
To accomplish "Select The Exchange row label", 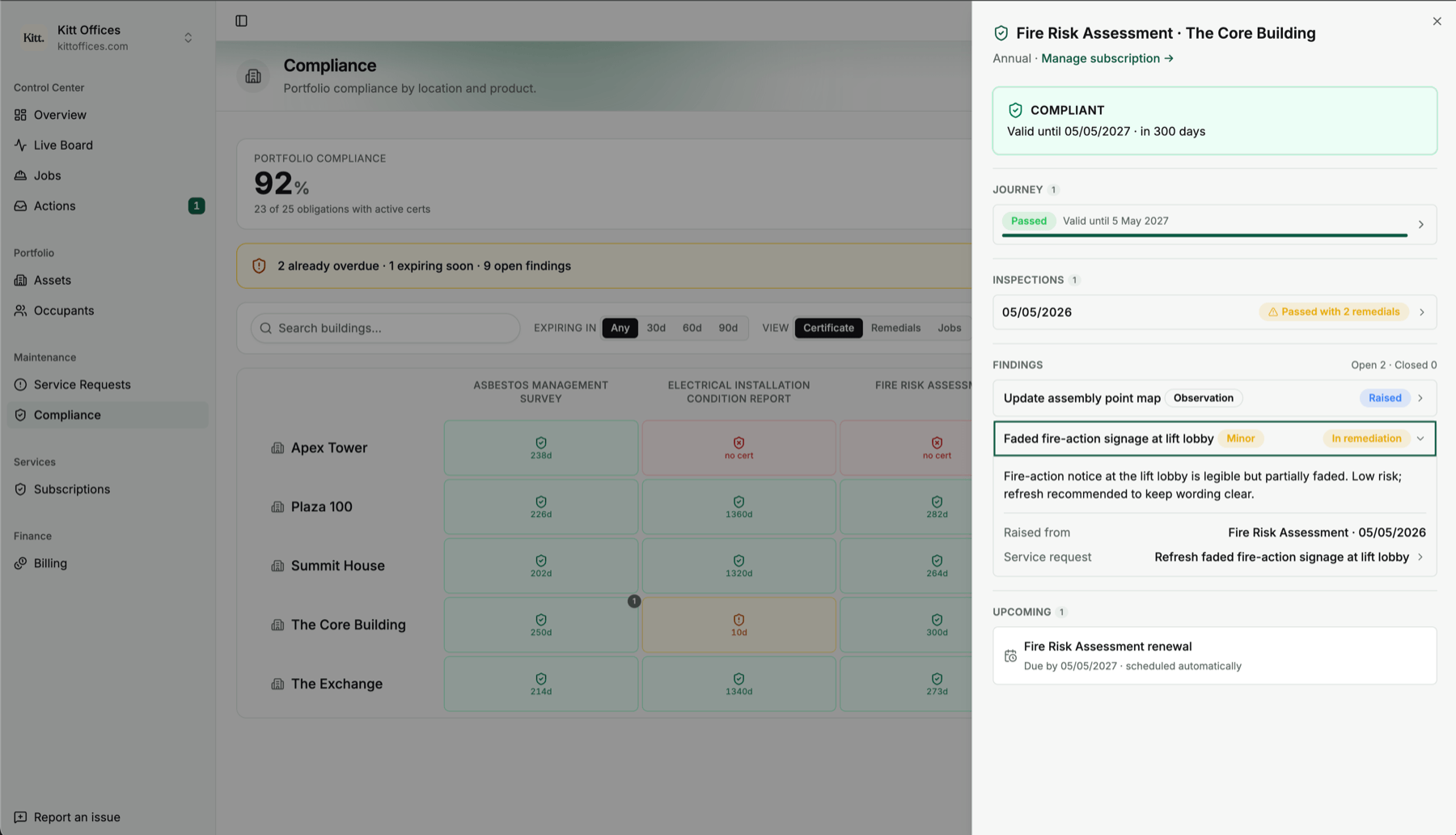I will 336,684.
